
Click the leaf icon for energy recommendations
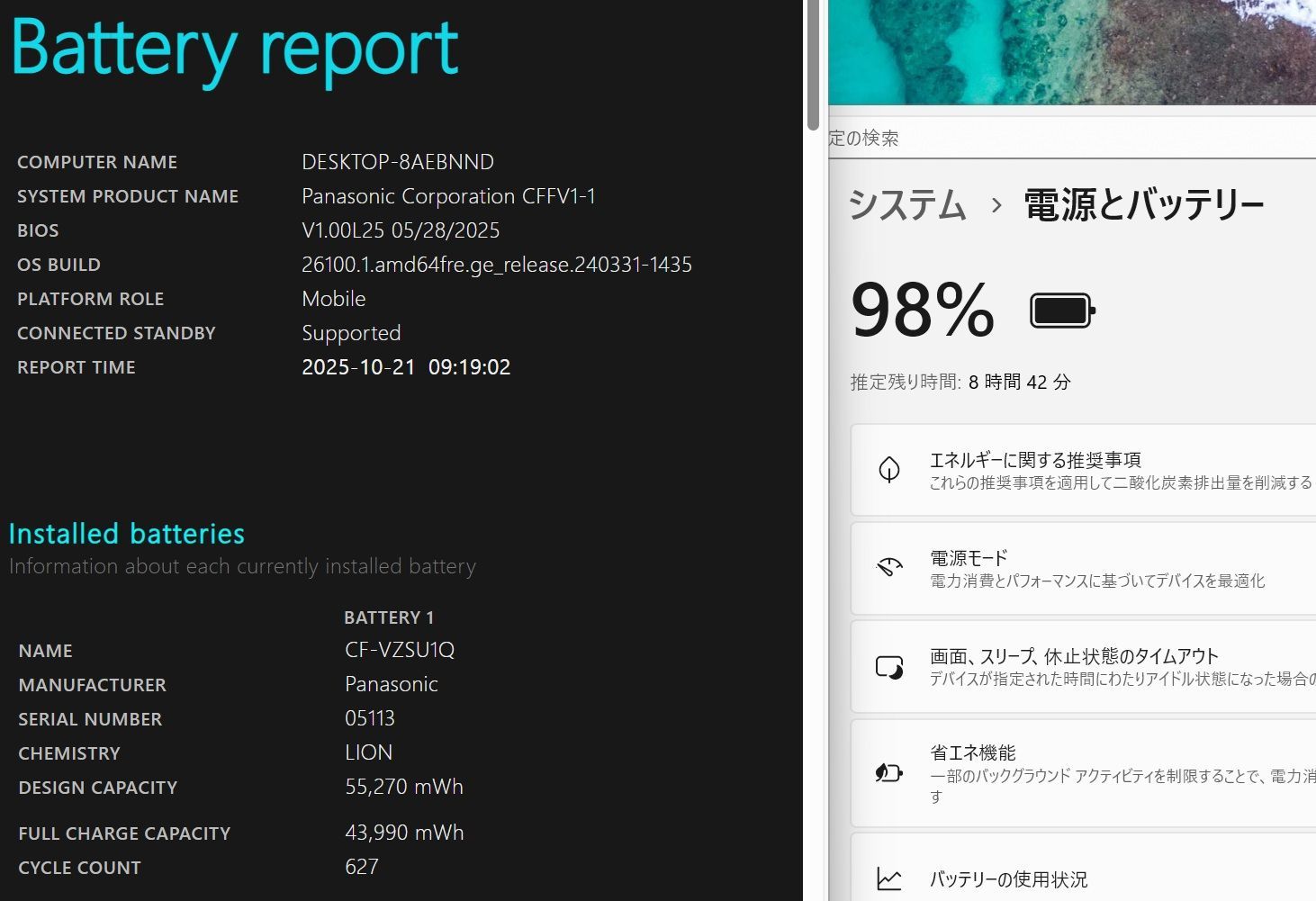coord(889,469)
